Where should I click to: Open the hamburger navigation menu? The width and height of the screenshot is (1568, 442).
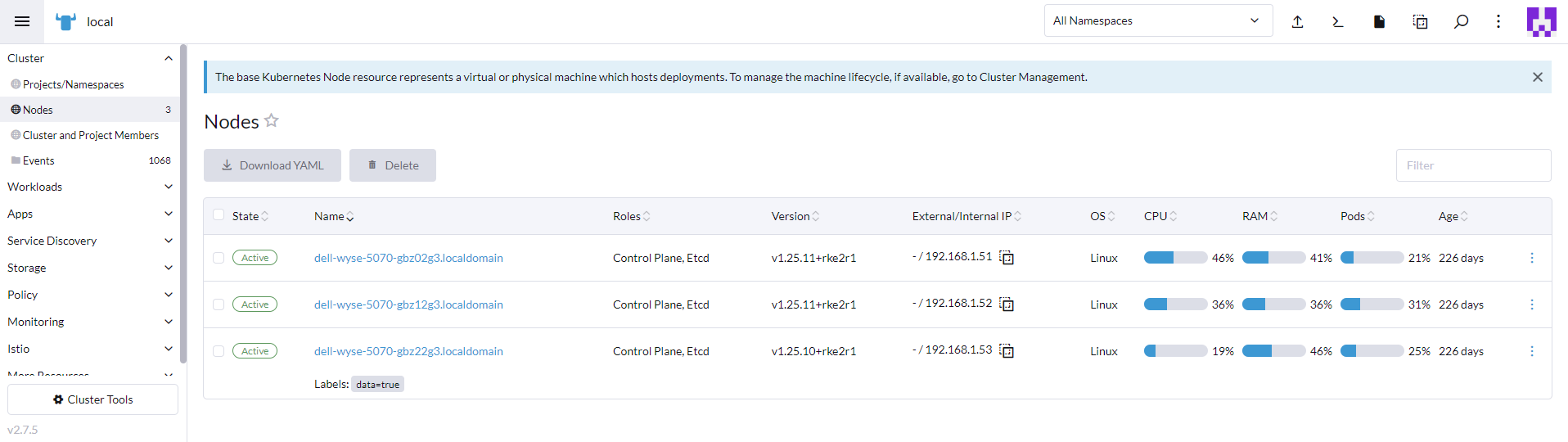click(x=22, y=21)
